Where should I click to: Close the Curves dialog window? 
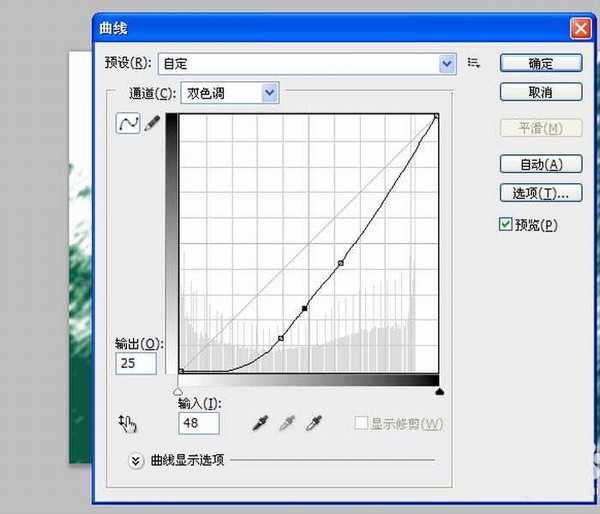coord(577,28)
